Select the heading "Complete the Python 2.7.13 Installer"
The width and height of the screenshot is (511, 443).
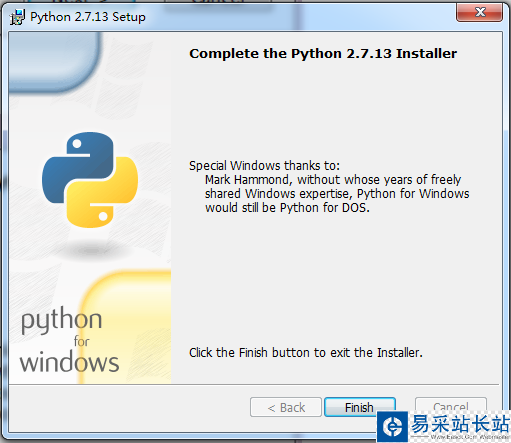(323, 53)
